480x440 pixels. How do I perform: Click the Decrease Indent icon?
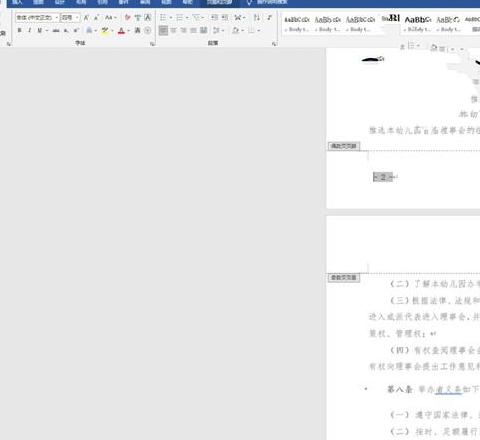pos(215,17)
